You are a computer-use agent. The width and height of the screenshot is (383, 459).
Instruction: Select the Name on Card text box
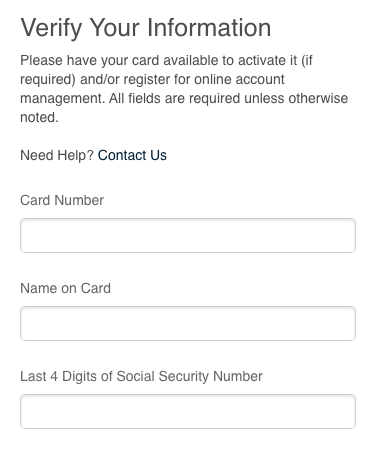click(188, 323)
